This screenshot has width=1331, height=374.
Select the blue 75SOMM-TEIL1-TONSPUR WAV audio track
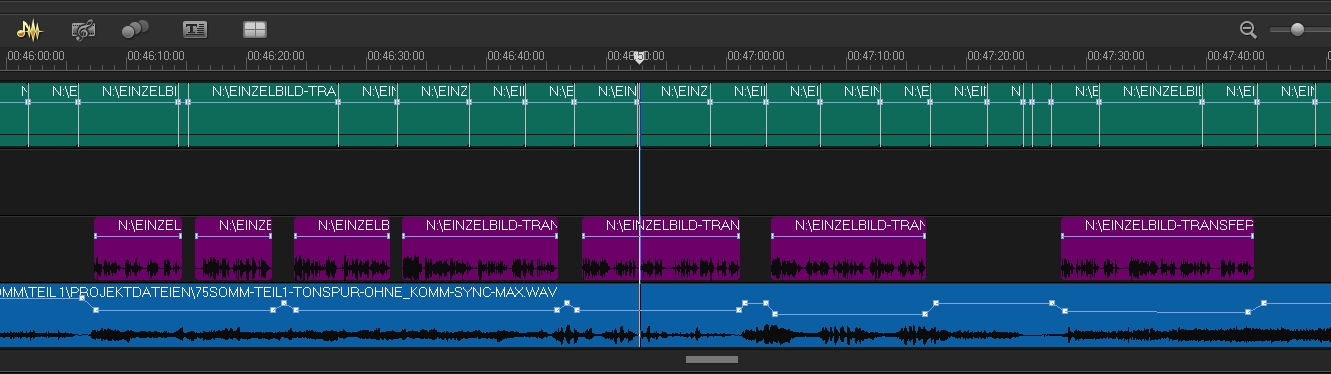pyautogui.click(x=665, y=315)
